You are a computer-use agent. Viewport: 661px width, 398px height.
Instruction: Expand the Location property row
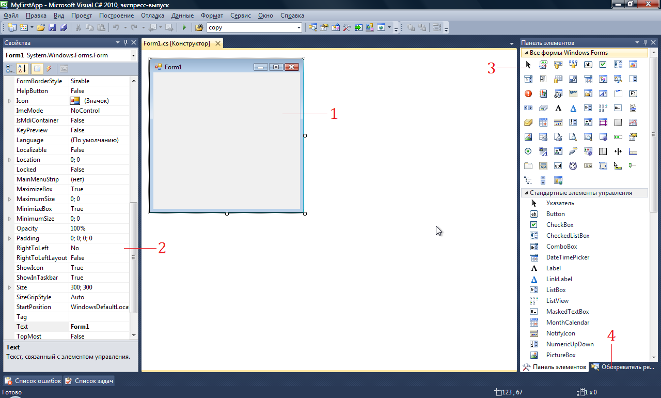point(9,160)
